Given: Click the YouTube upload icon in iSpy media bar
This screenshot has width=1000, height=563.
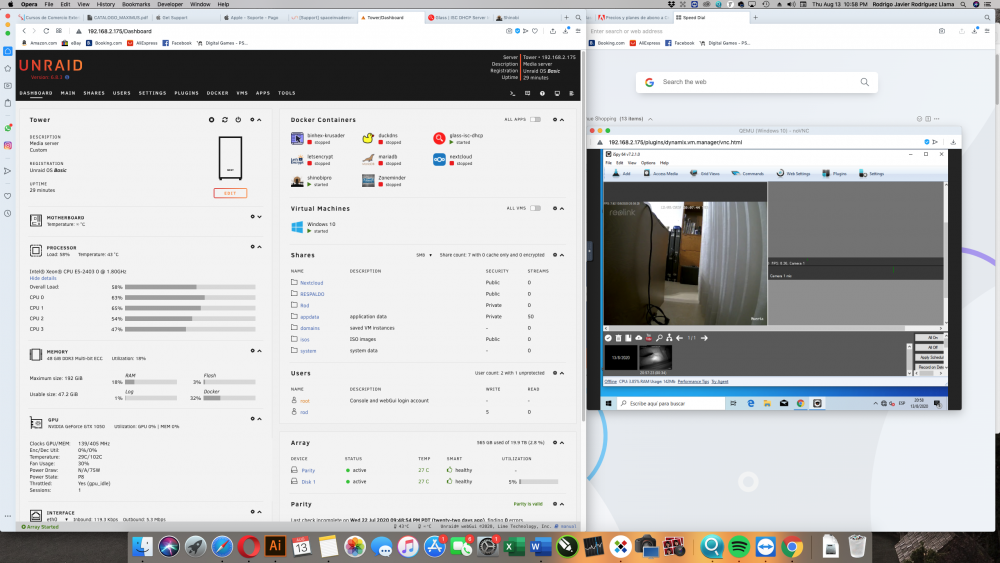Looking at the screenshot, I should [649, 338].
